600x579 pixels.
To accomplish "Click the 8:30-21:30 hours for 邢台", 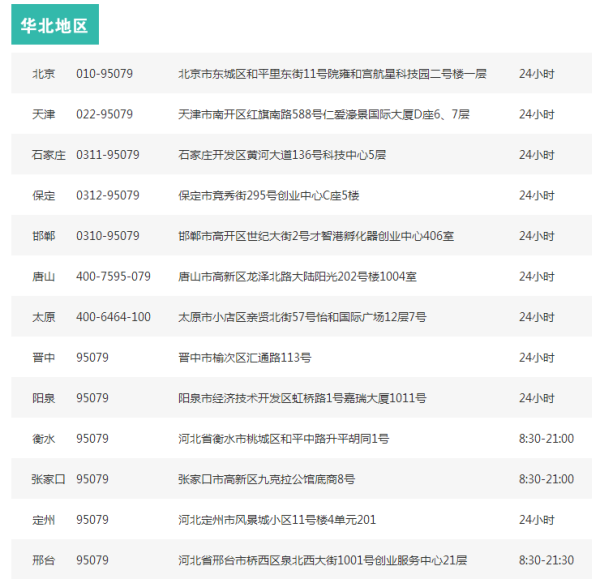I will tap(546, 560).
